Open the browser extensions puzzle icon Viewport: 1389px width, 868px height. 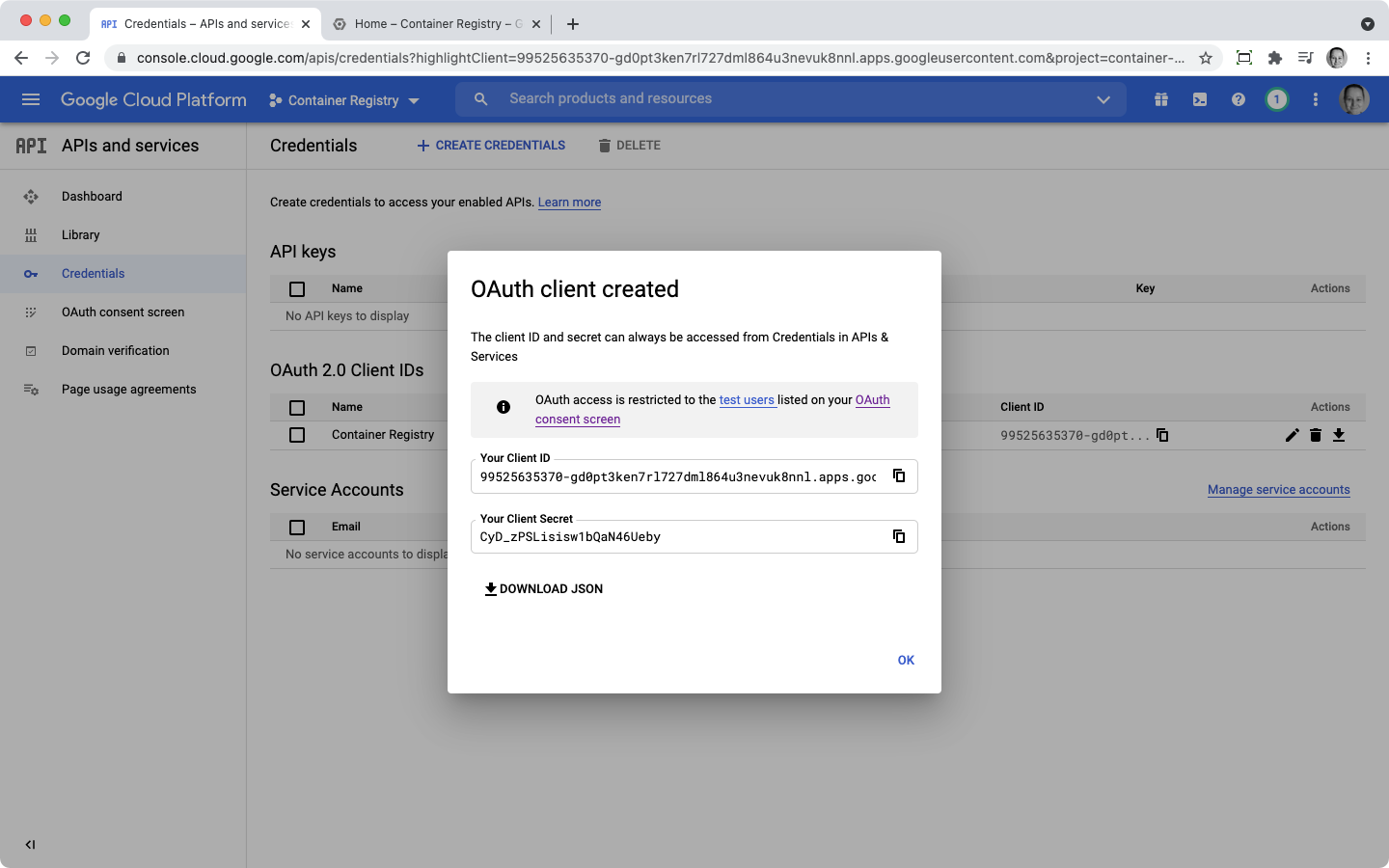(1275, 58)
